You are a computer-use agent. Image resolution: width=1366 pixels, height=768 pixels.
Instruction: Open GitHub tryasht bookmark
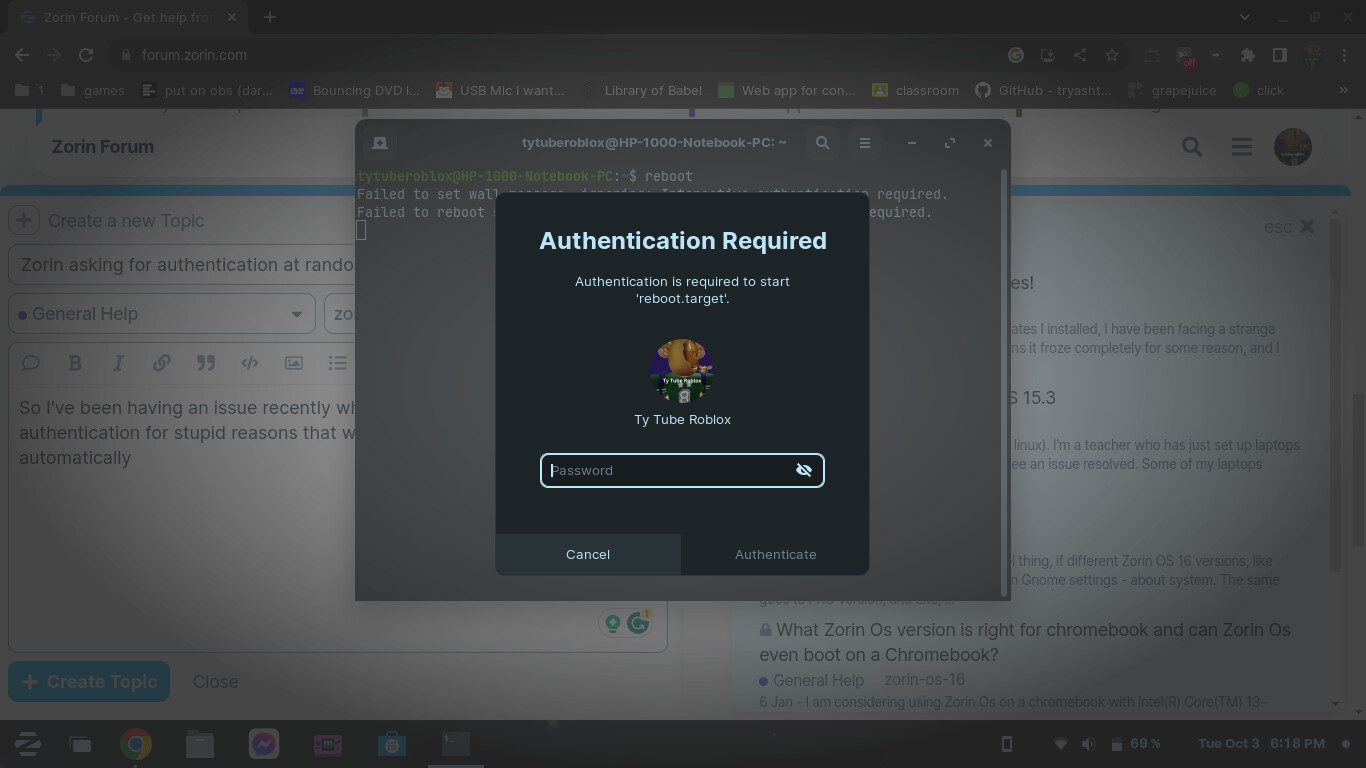tap(1042, 90)
